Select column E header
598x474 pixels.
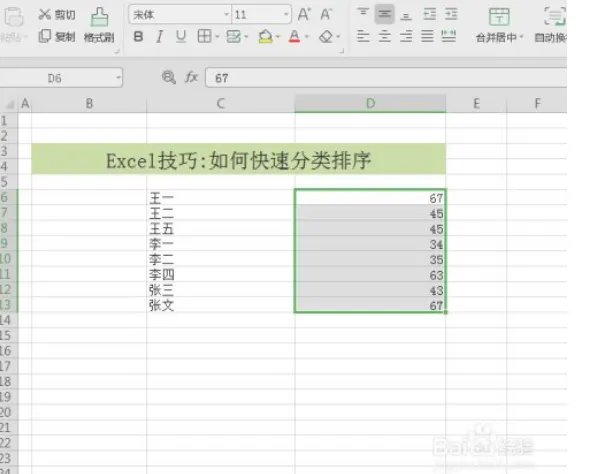(476, 103)
